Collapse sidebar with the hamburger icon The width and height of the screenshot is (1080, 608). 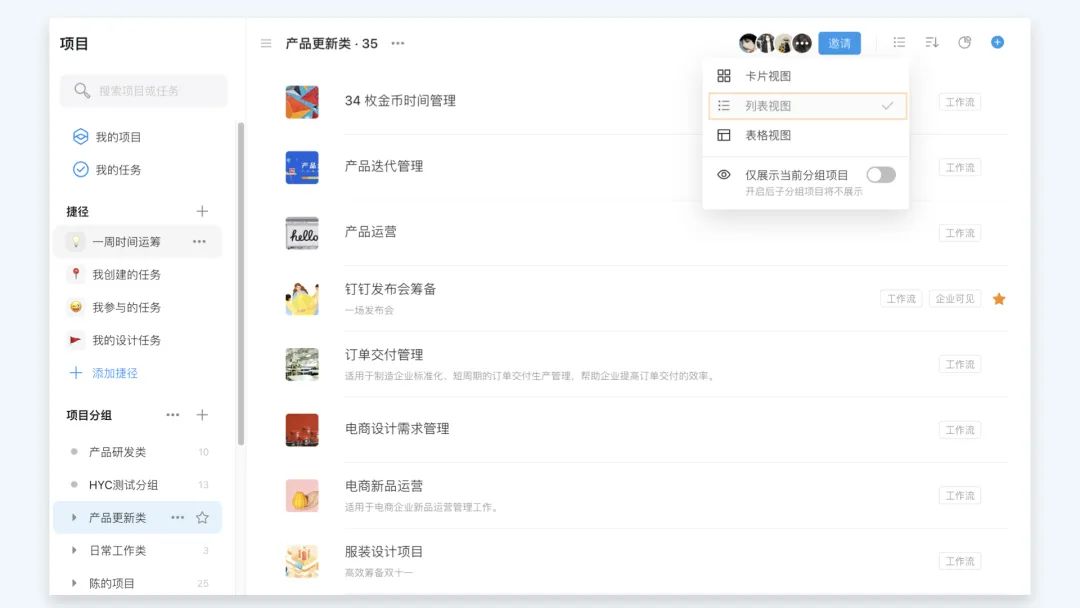266,43
